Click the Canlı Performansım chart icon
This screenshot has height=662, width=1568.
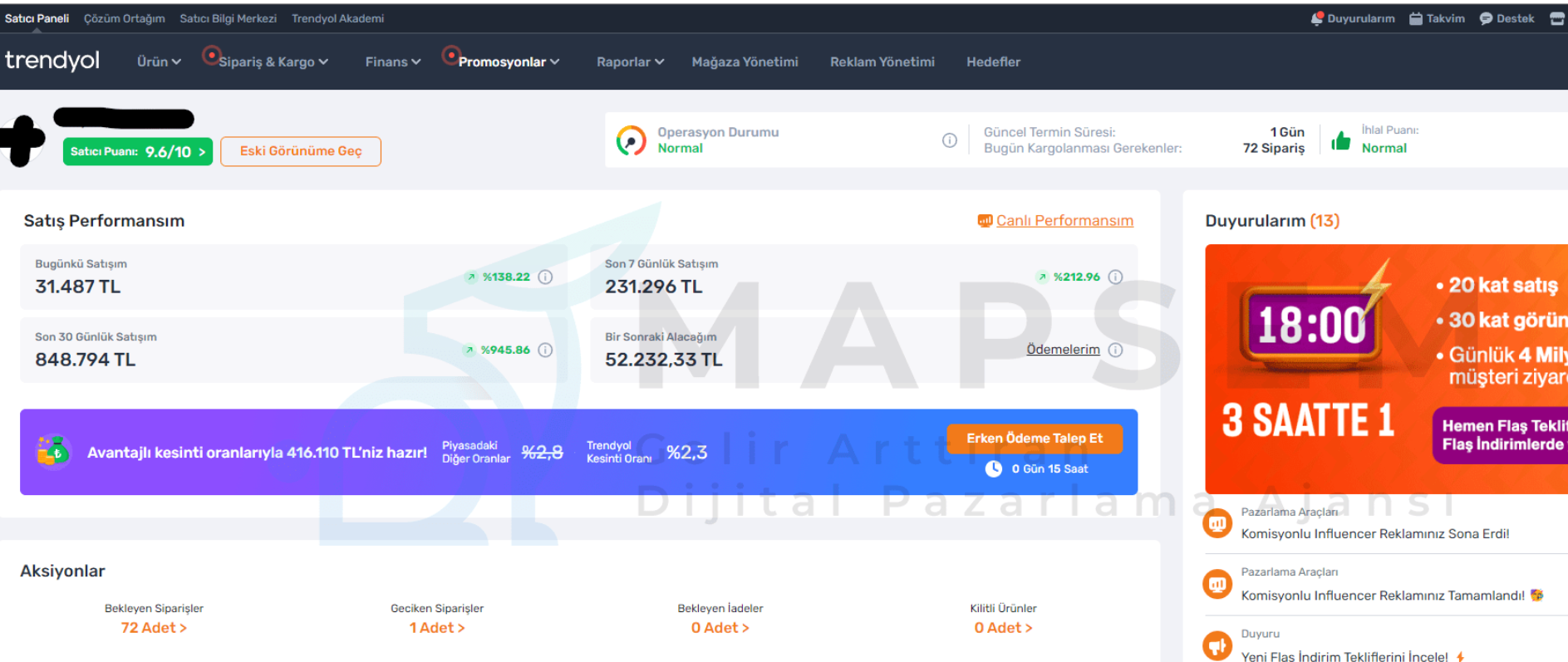985,220
